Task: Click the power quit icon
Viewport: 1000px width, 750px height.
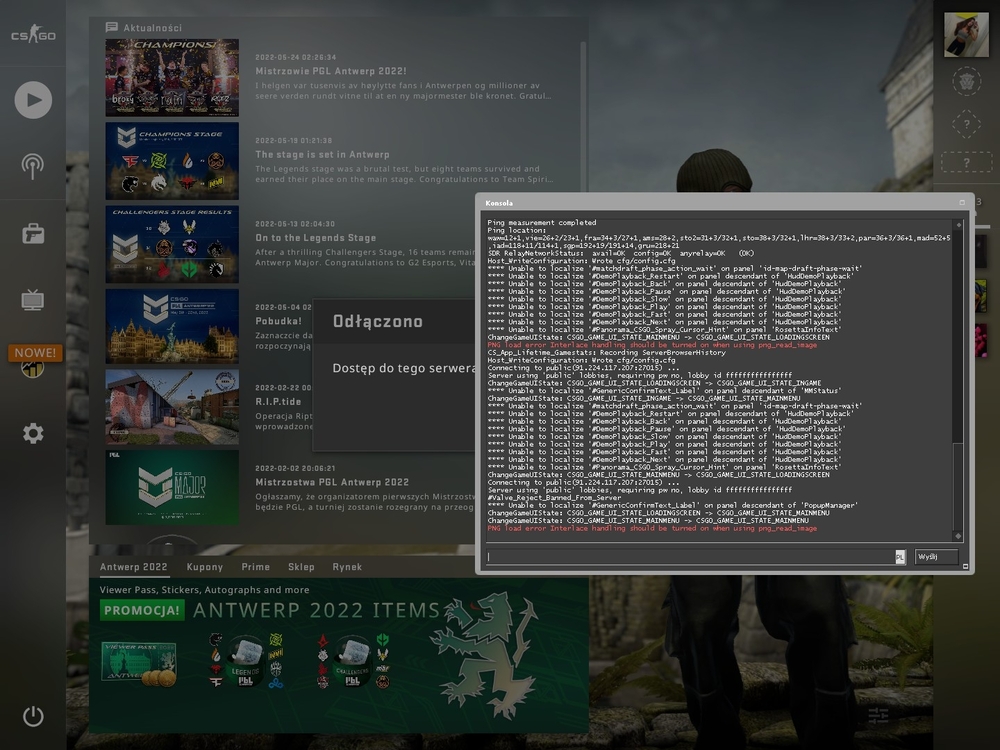Action: [x=33, y=716]
